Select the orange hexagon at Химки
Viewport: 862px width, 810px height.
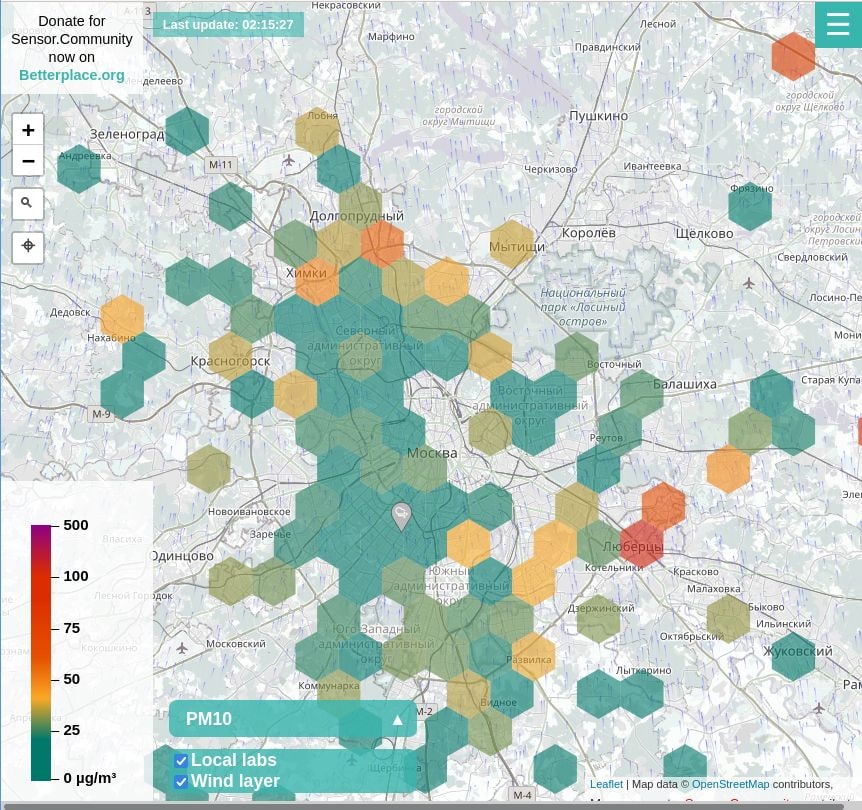317,281
